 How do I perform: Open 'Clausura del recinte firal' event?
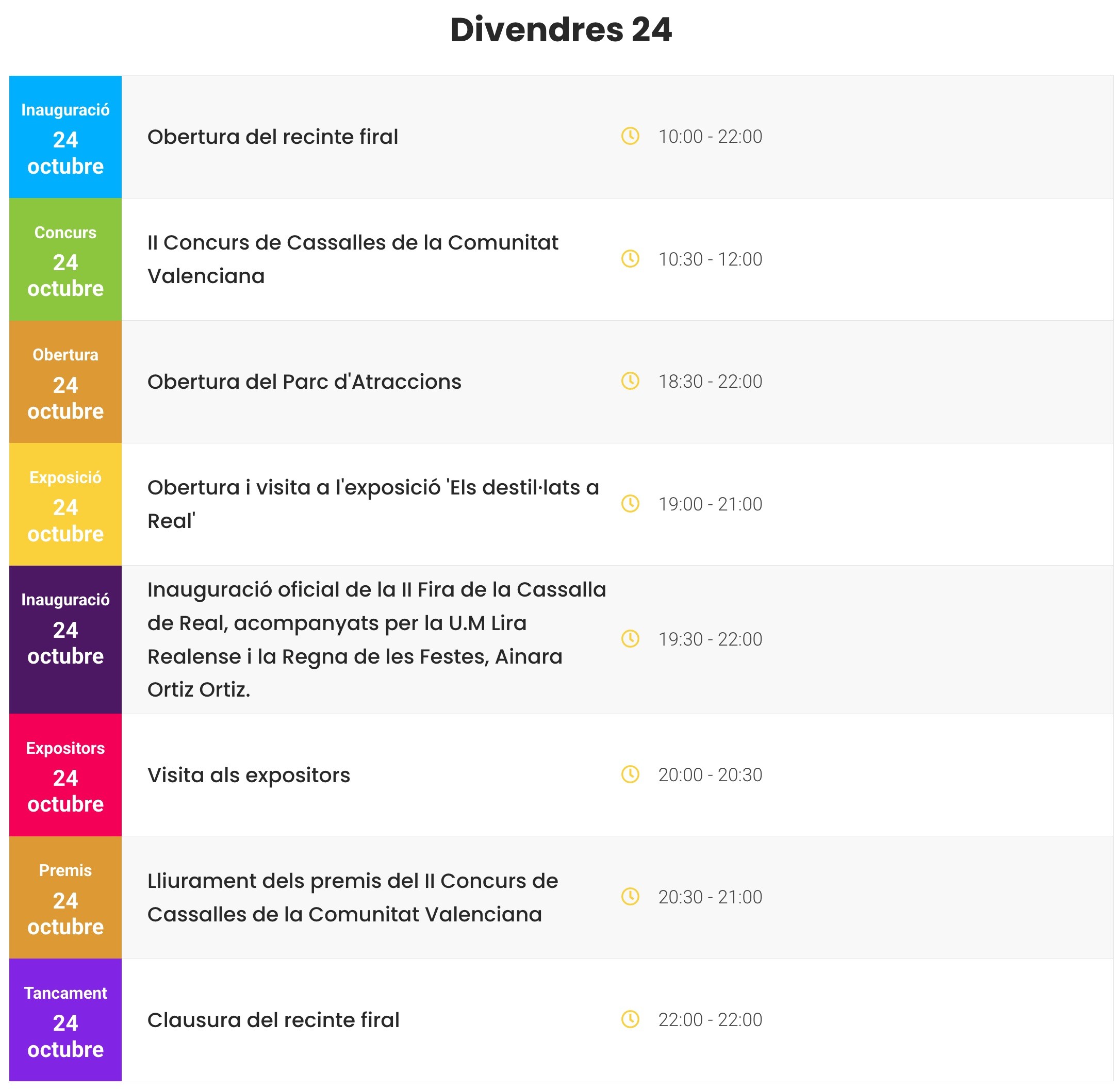(273, 1020)
